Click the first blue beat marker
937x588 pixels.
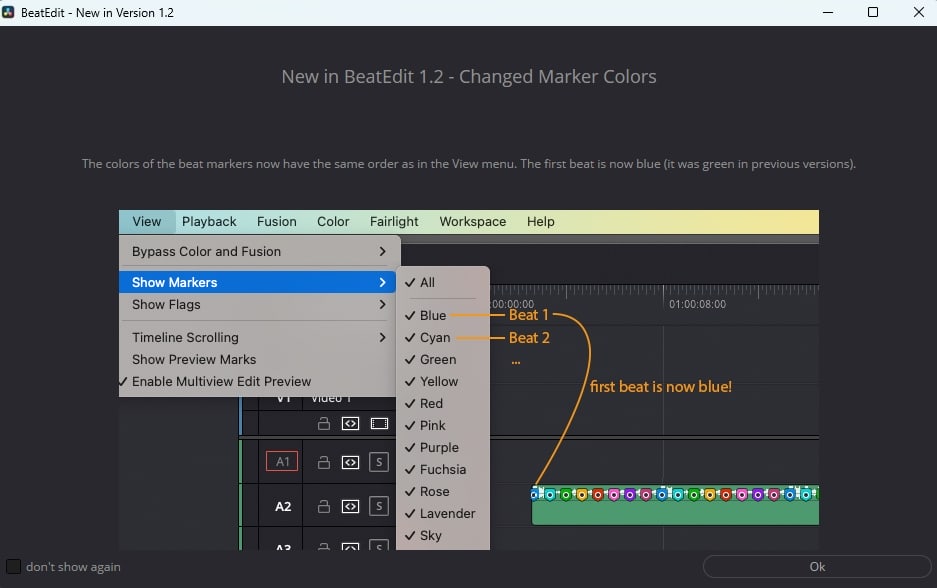537,493
